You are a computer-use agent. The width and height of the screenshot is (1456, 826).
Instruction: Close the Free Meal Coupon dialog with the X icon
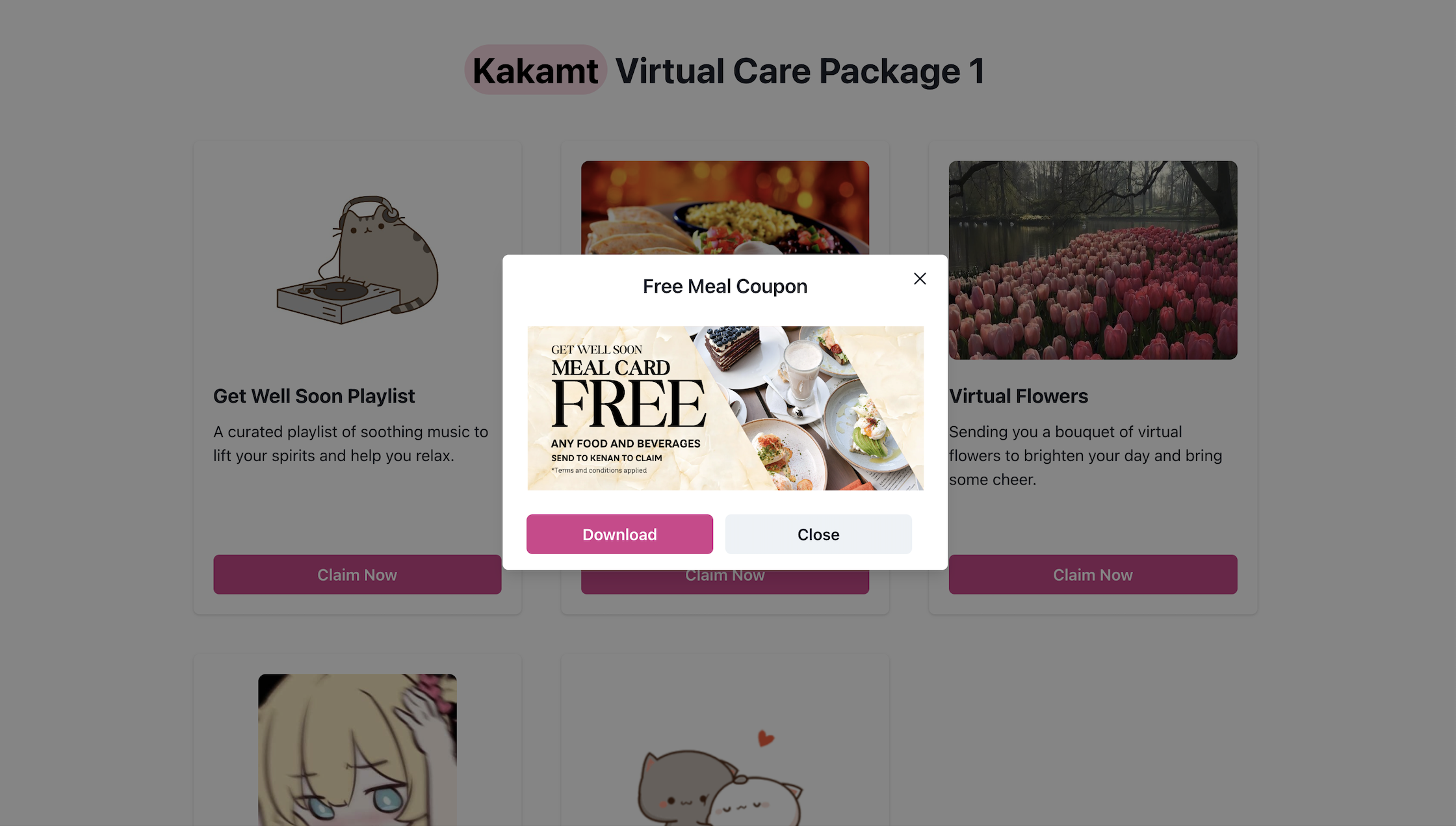[x=919, y=279]
